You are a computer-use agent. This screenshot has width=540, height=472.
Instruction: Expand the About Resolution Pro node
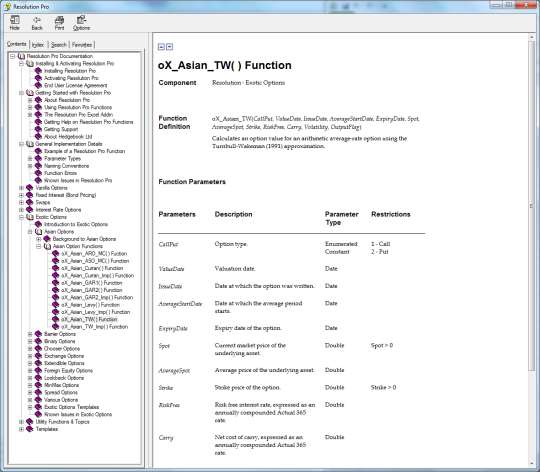(x=30, y=100)
